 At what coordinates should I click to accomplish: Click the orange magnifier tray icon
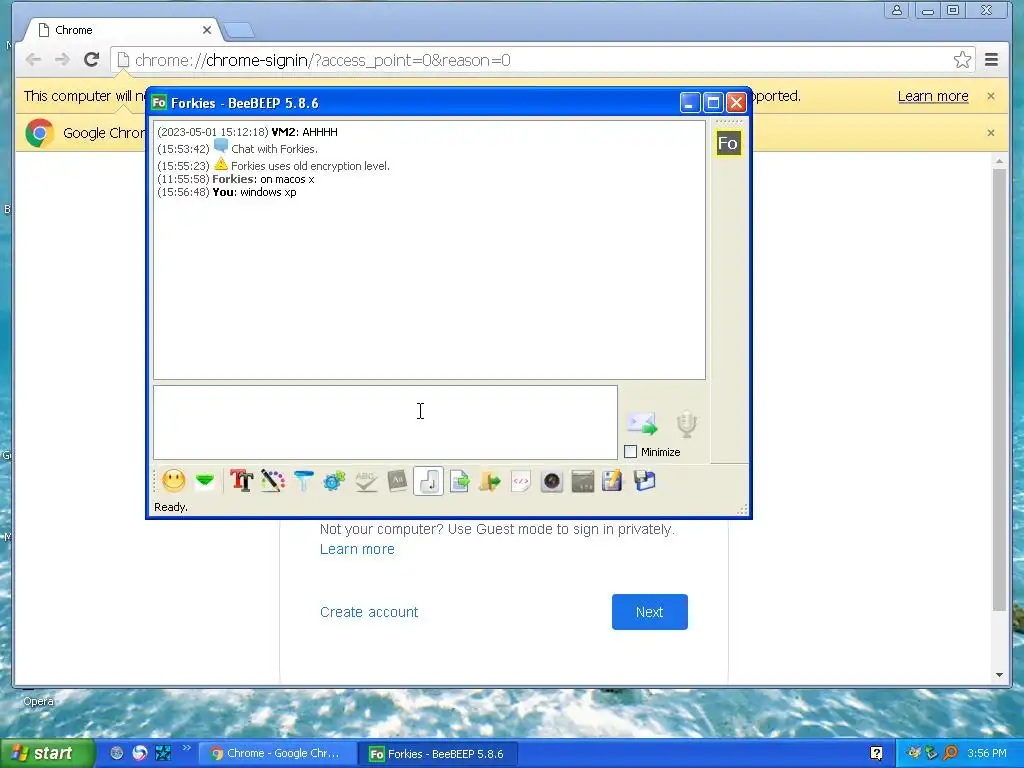point(950,753)
